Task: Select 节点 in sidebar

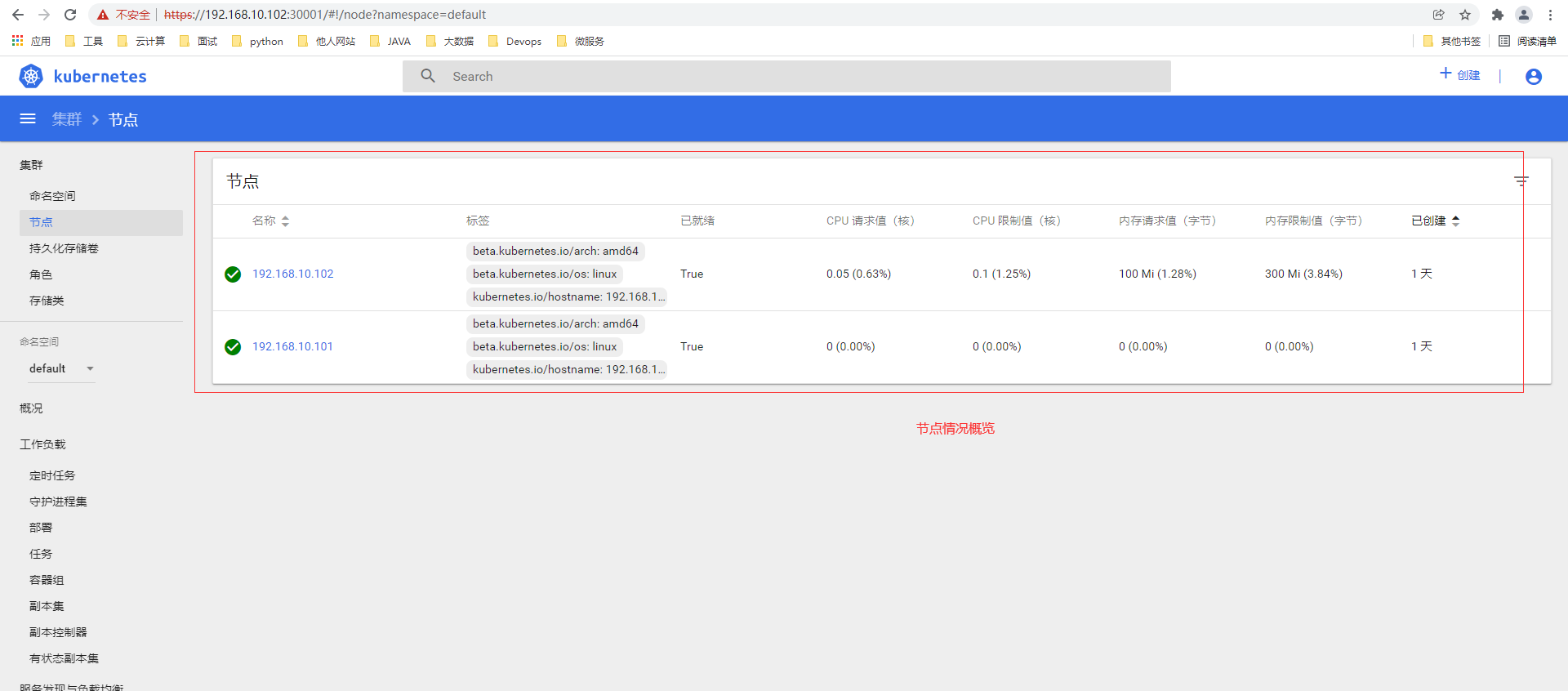Action: tap(101, 222)
